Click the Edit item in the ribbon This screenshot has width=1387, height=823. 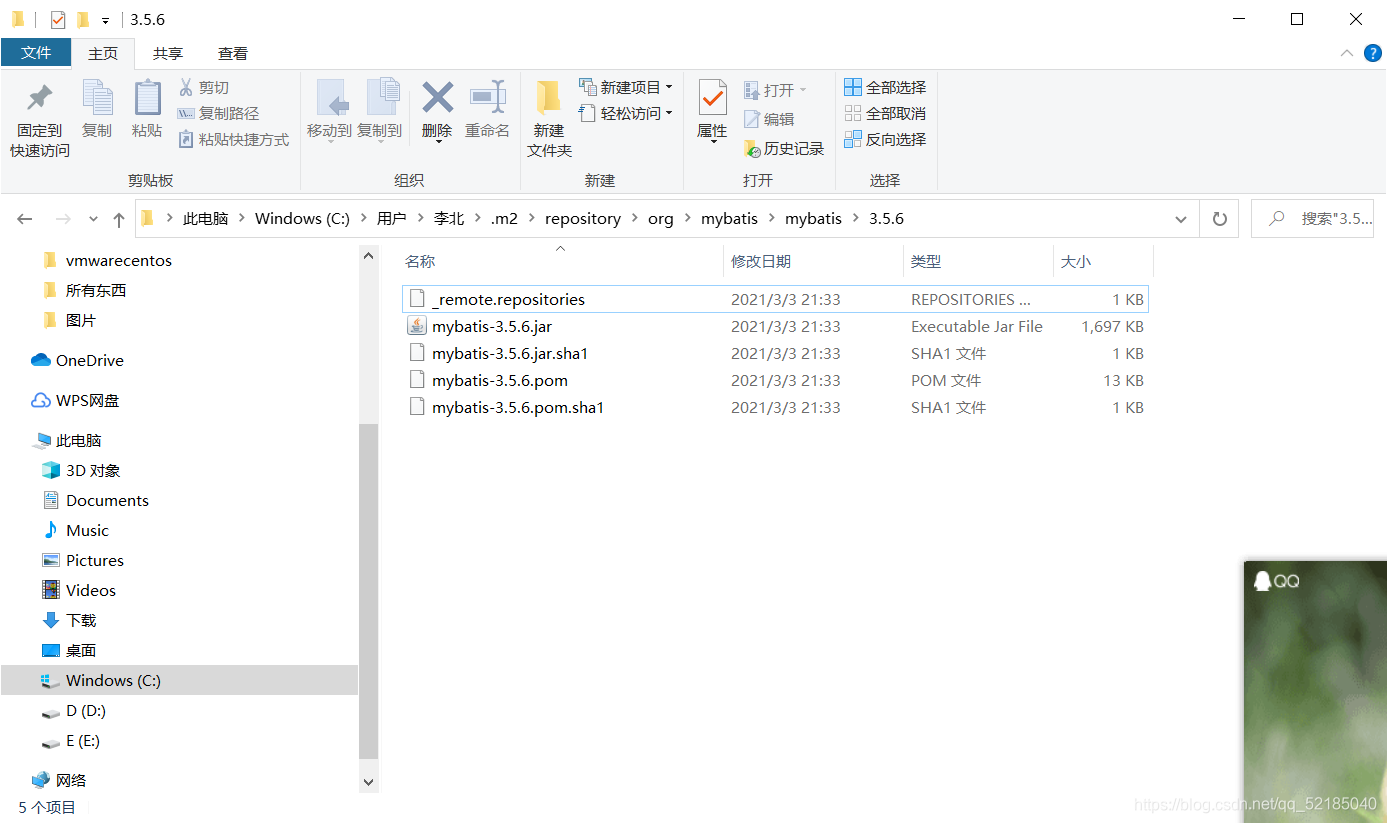click(769, 119)
